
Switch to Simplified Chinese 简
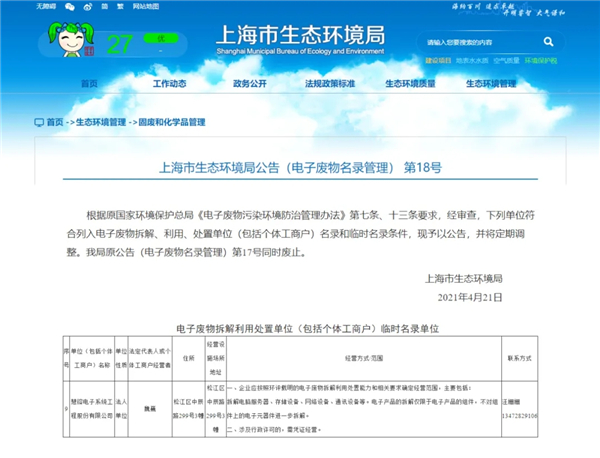(x=104, y=7)
